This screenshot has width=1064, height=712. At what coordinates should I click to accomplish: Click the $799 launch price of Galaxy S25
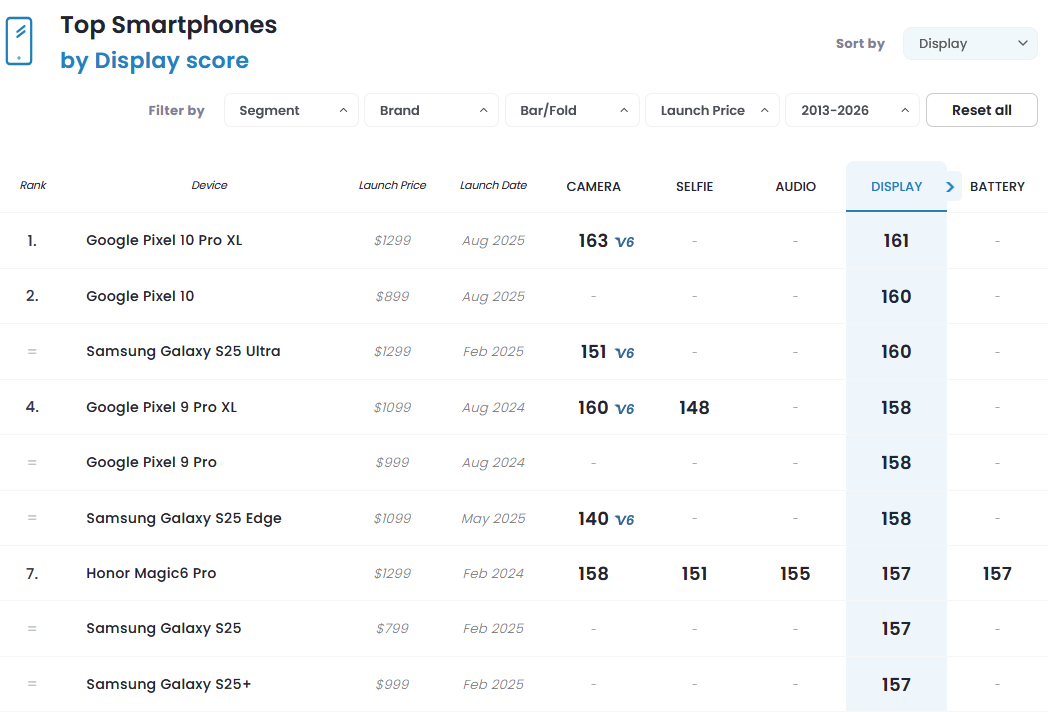tap(392, 629)
